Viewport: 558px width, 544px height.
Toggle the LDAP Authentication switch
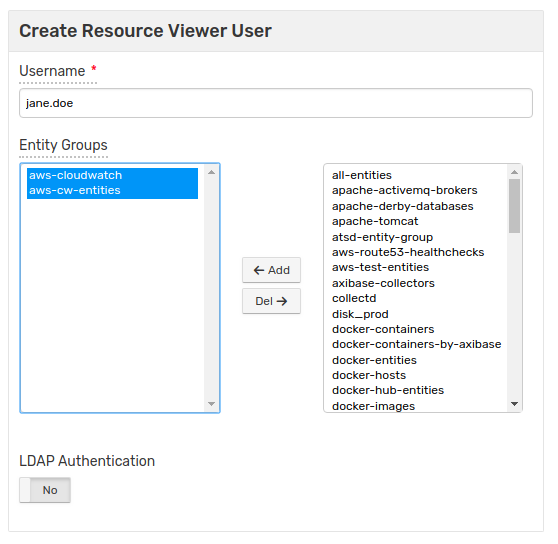coord(45,490)
